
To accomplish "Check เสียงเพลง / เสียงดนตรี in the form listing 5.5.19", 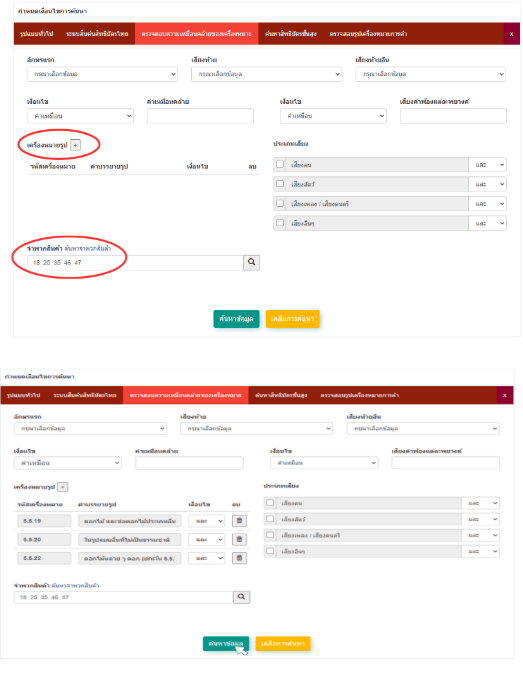I will coord(270,535).
